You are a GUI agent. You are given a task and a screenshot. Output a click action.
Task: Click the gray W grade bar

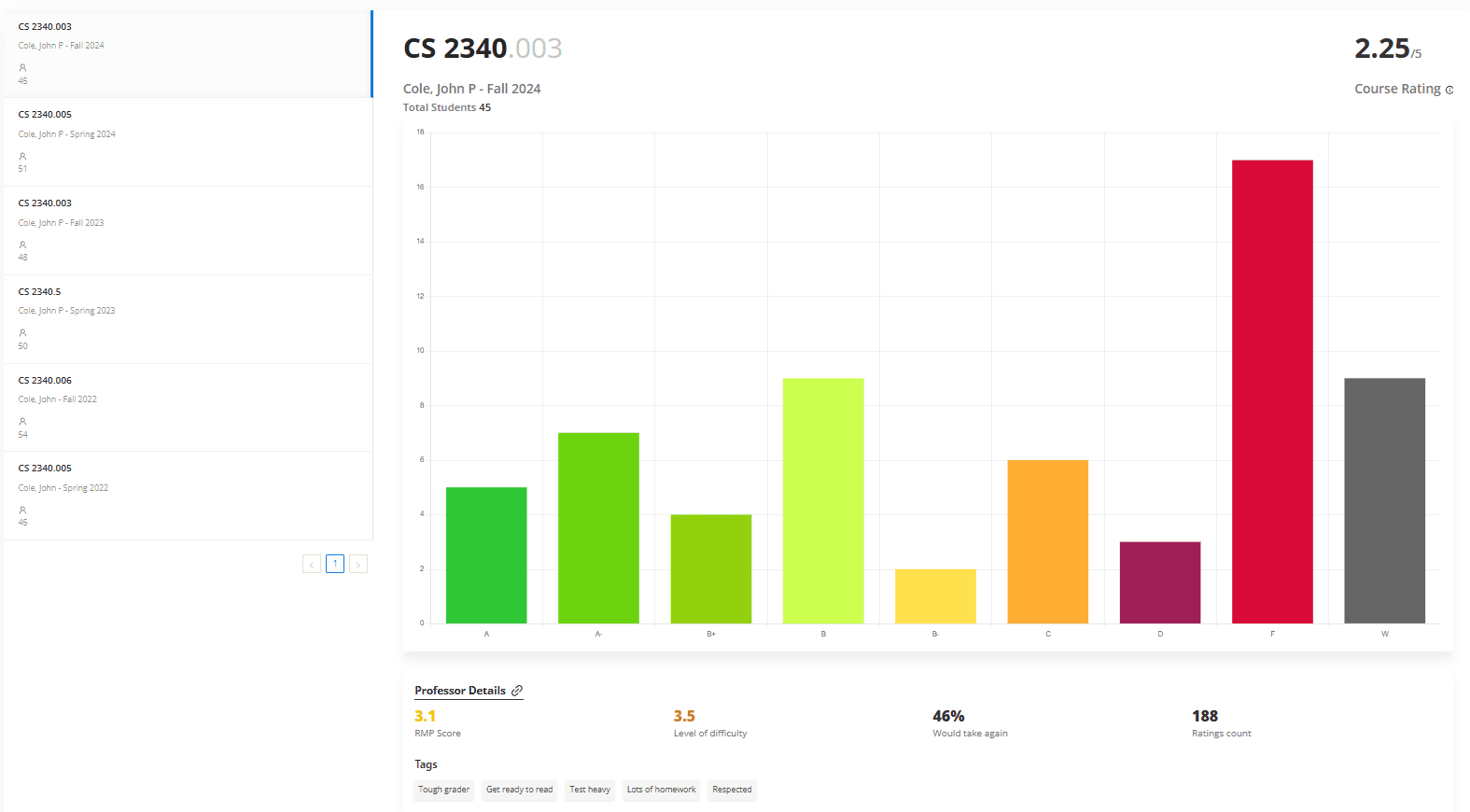point(1385,500)
